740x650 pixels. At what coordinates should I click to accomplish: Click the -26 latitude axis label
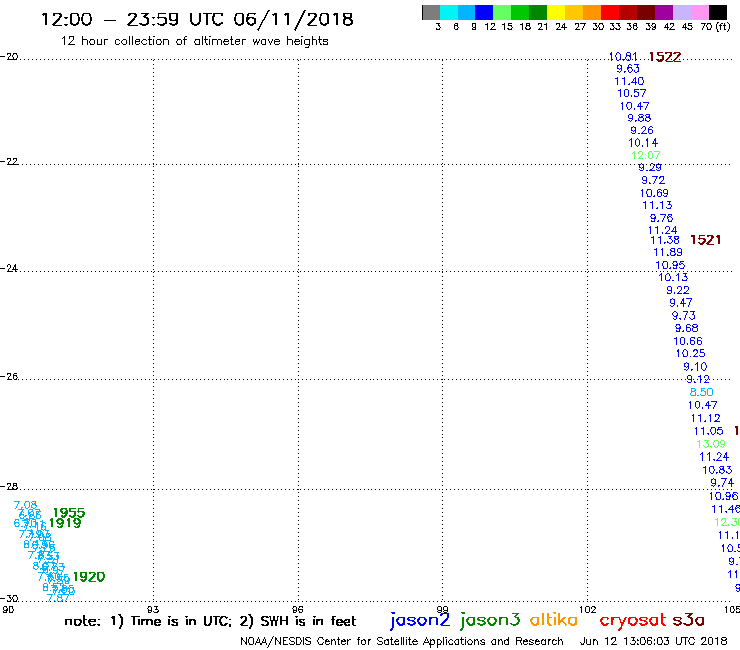pos(9,376)
